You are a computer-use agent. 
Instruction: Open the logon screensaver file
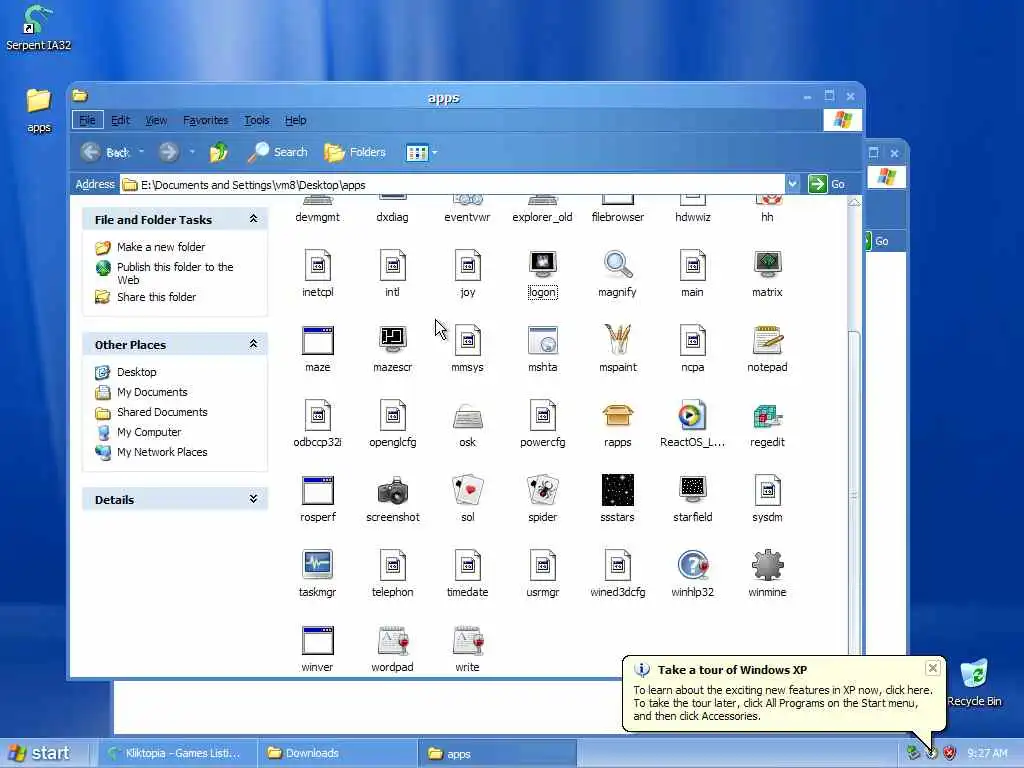tap(542, 264)
